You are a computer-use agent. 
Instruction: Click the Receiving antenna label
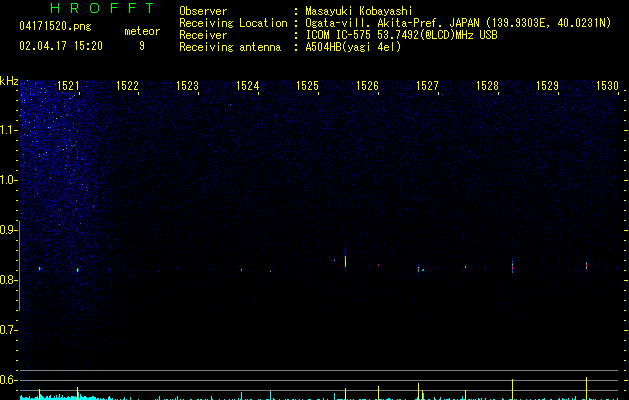tap(230, 47)
